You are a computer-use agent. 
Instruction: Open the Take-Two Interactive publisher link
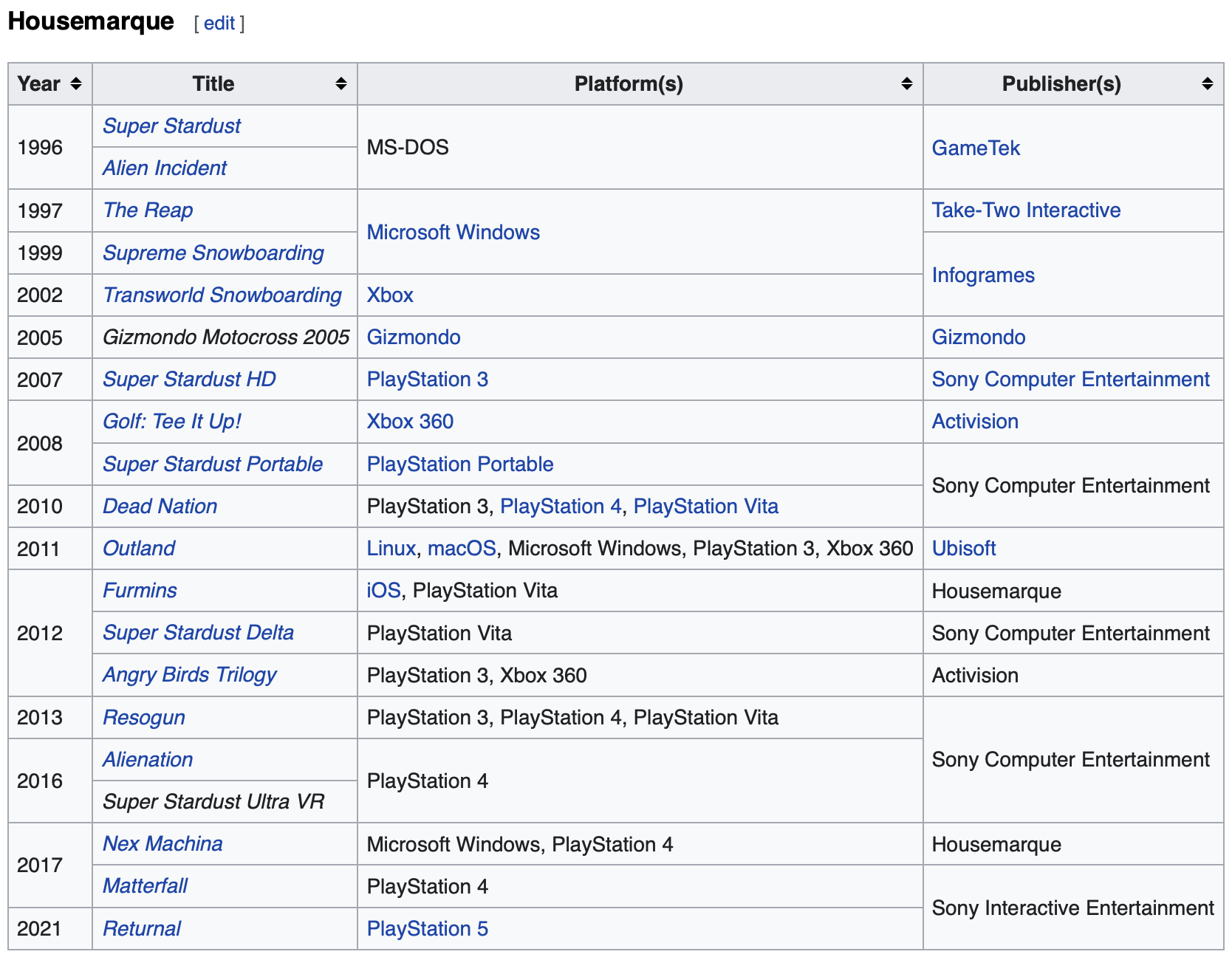pyautogui.click(x=1026, y=210)
